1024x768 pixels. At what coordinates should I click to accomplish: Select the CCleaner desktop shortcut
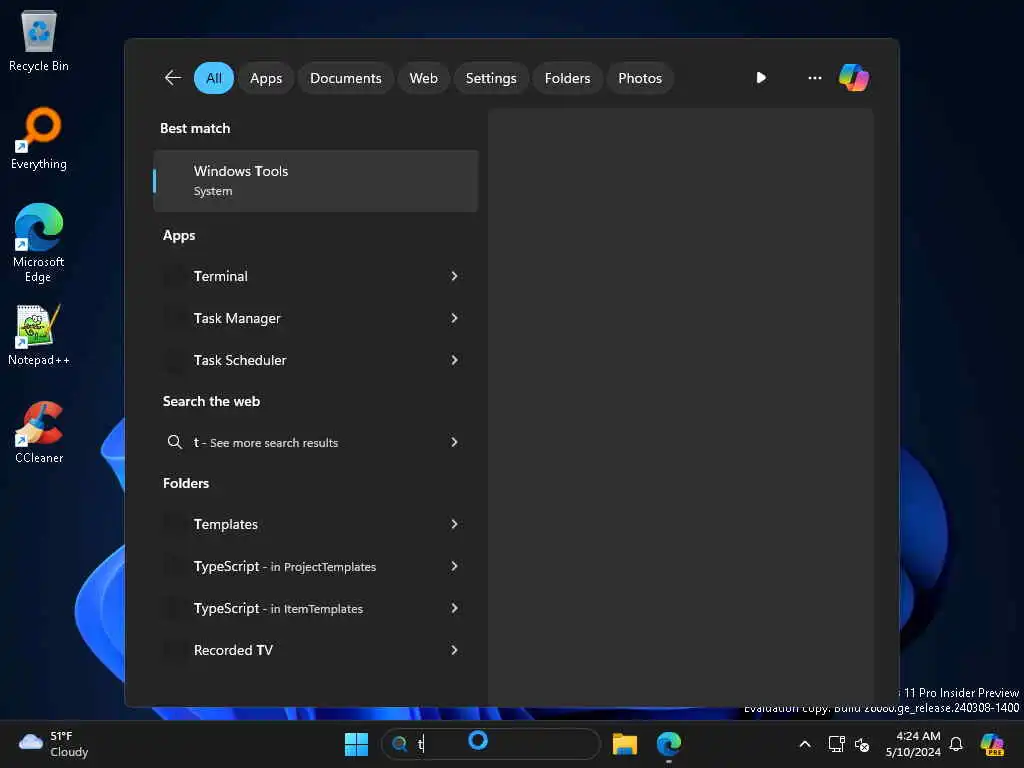click(x=39, y=432)
